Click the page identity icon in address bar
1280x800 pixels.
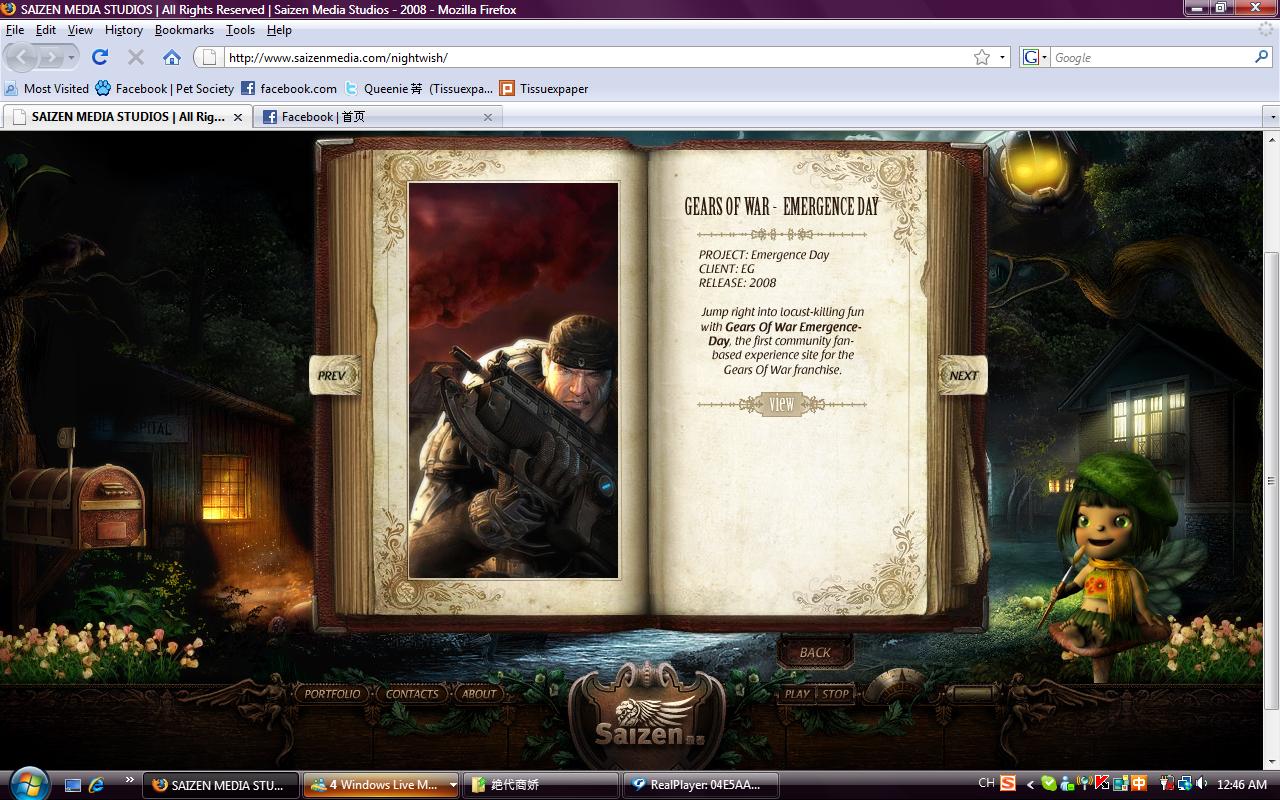(x=210, y=57)
